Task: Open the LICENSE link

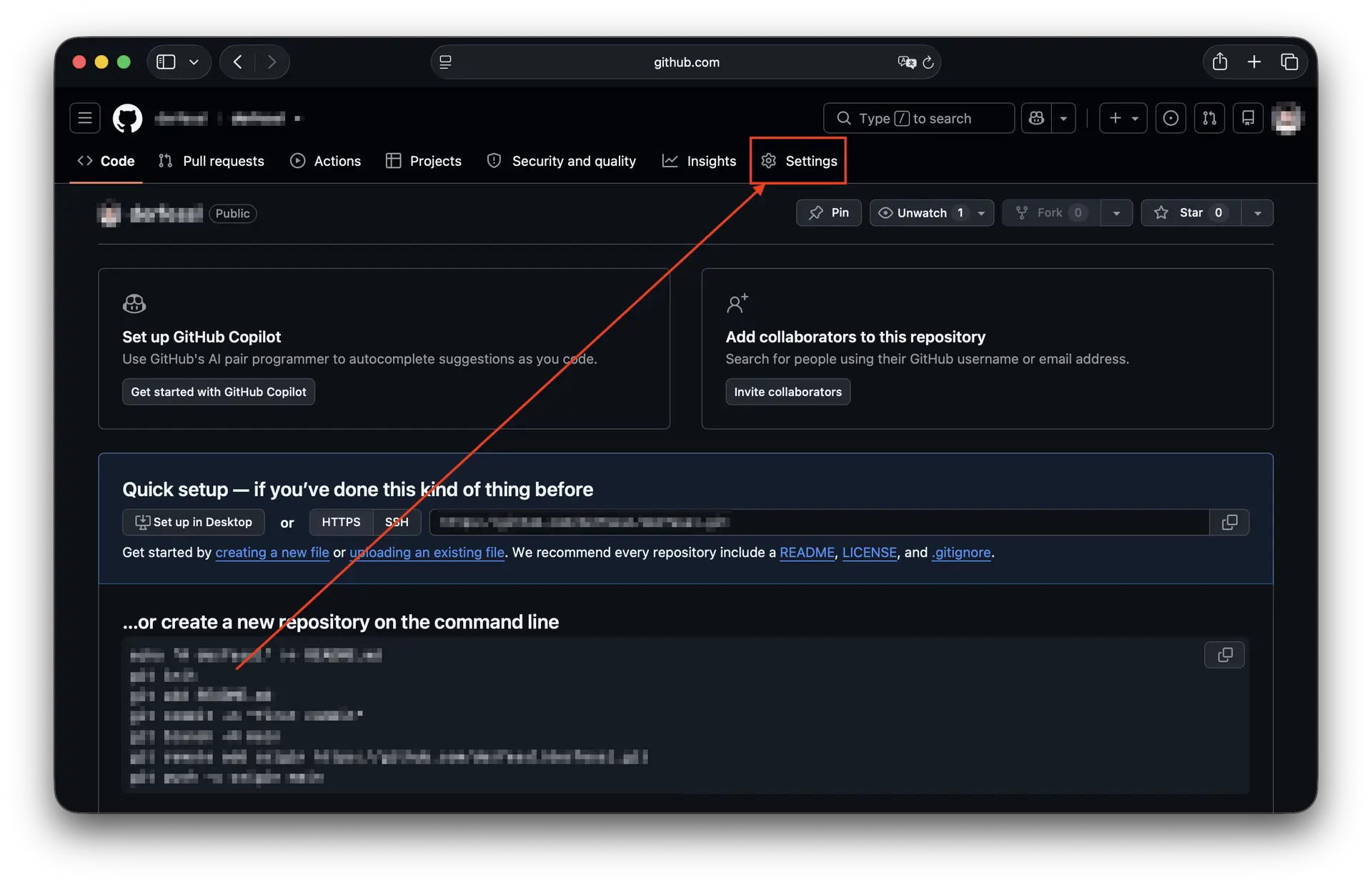Action: coord(869,552)
